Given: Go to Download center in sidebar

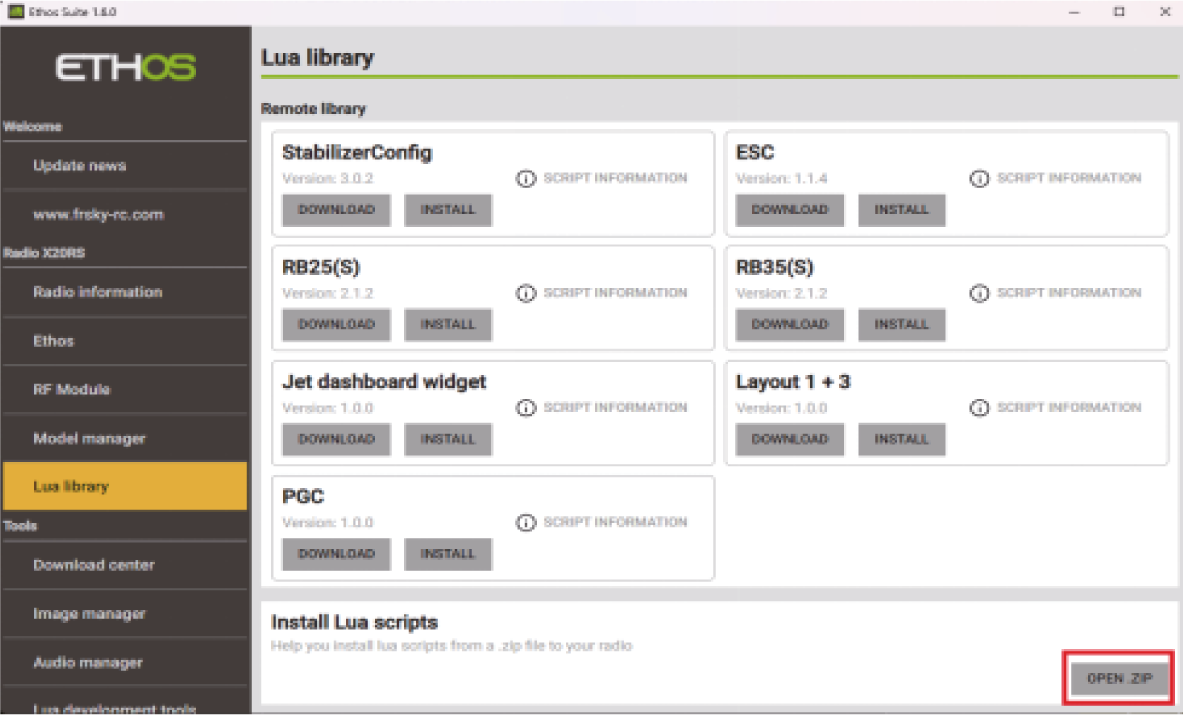Looking at the screenshot, I should coord(93,565).
